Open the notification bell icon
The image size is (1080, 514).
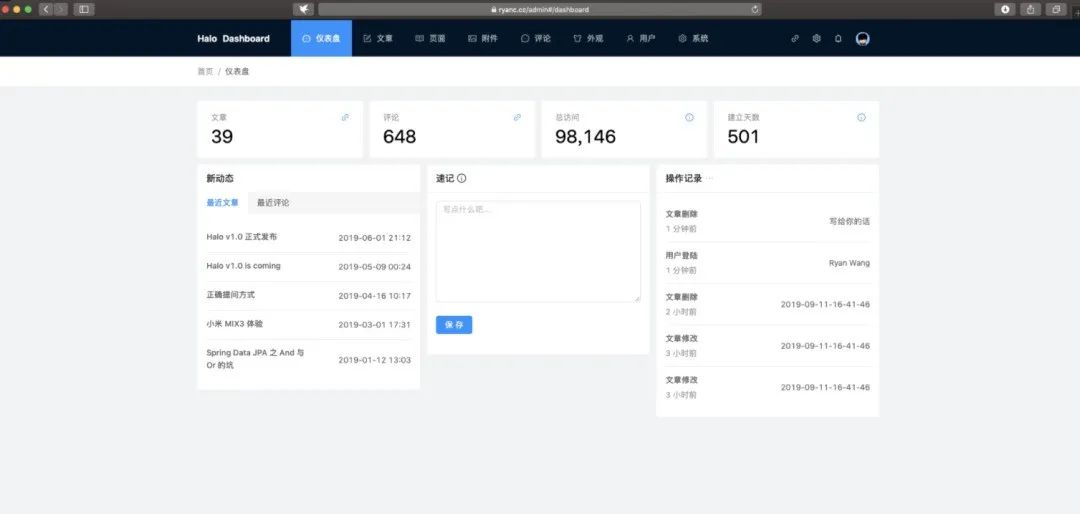tap(838, 39)
